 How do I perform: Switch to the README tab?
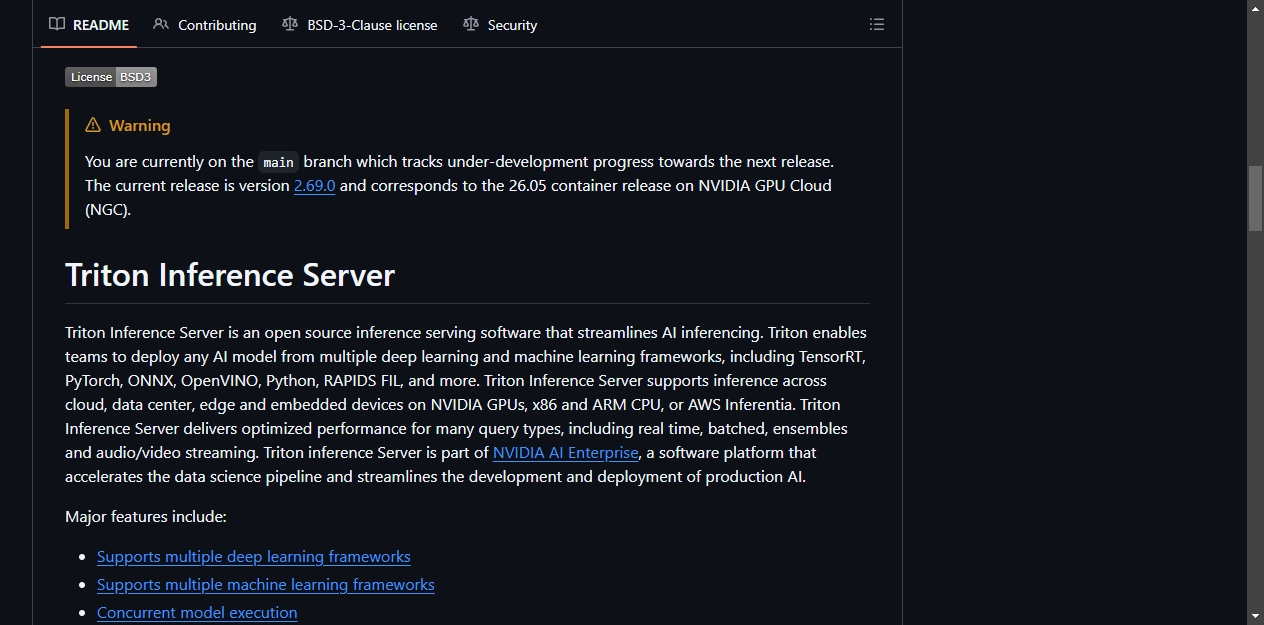tap(89, 25)
